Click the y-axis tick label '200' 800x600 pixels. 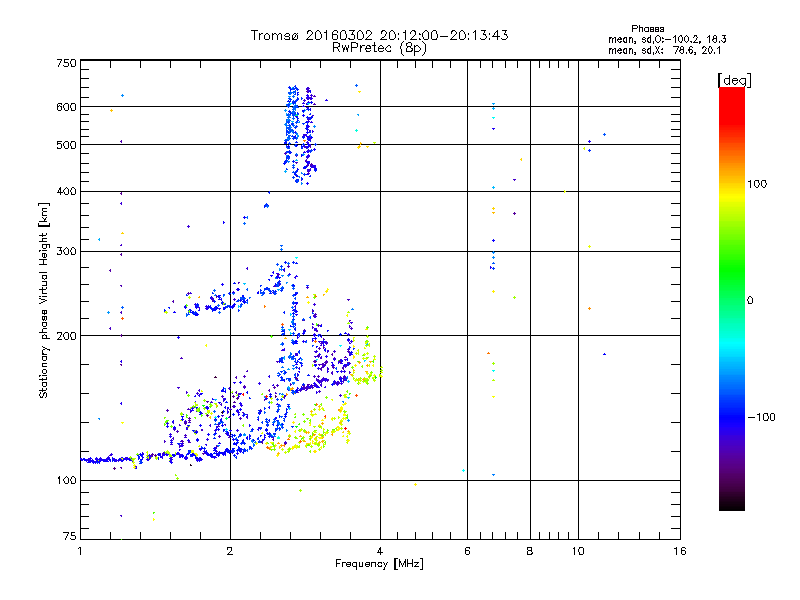(66, 336)
